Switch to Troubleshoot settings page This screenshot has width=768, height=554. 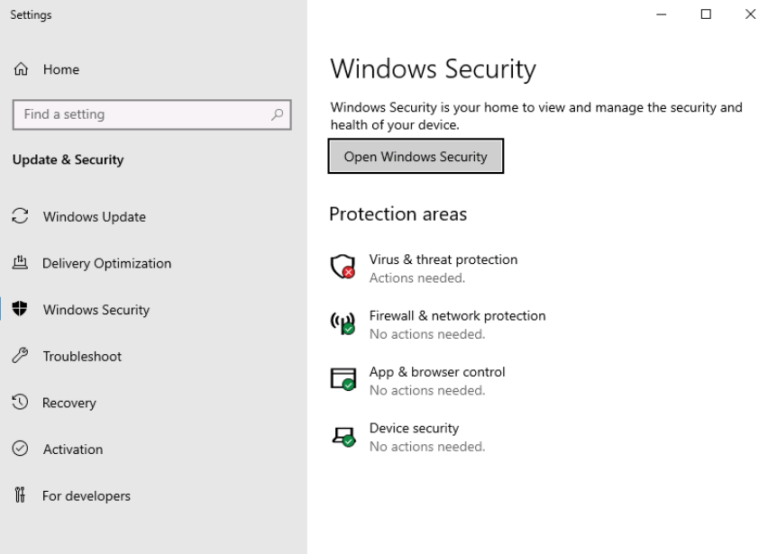82,356
